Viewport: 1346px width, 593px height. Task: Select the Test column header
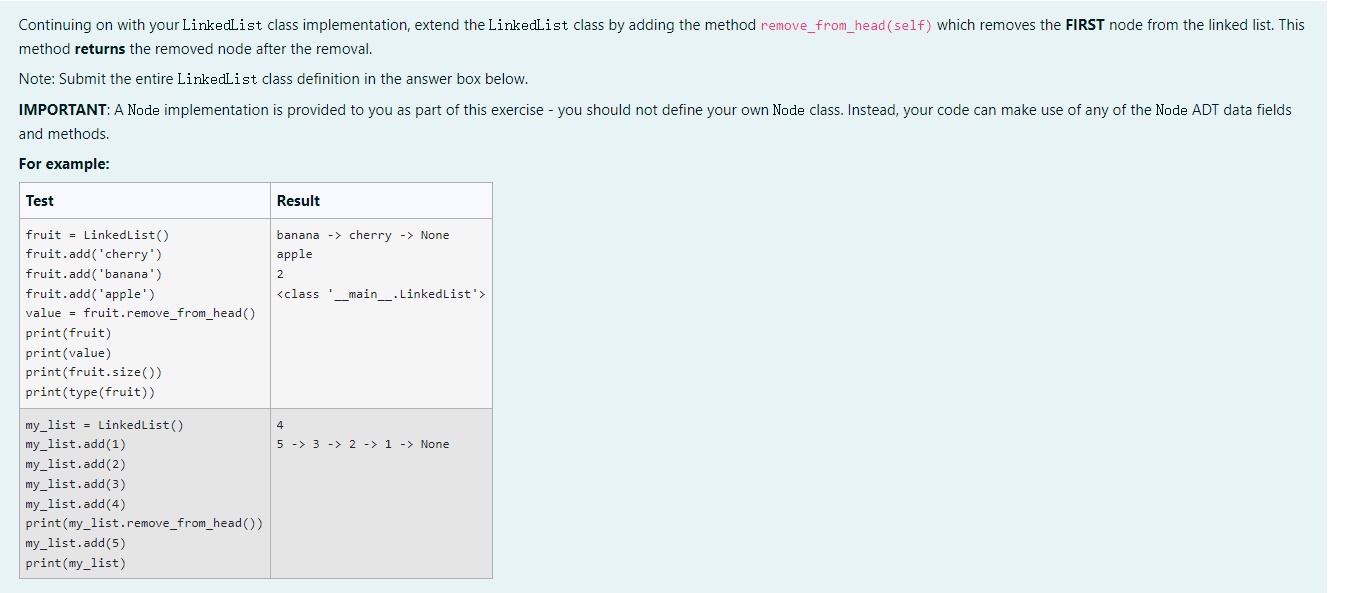pyautogui.click(x=38, y=200)
